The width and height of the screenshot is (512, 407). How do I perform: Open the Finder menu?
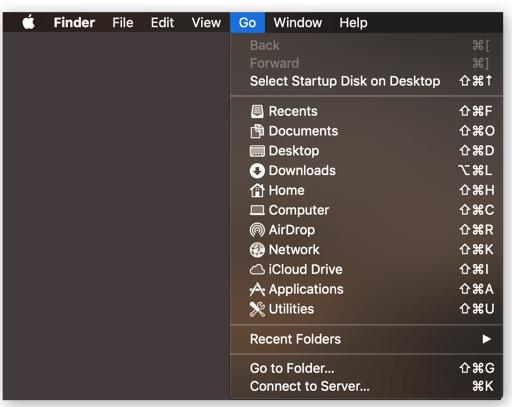click(x=74, y=23)
